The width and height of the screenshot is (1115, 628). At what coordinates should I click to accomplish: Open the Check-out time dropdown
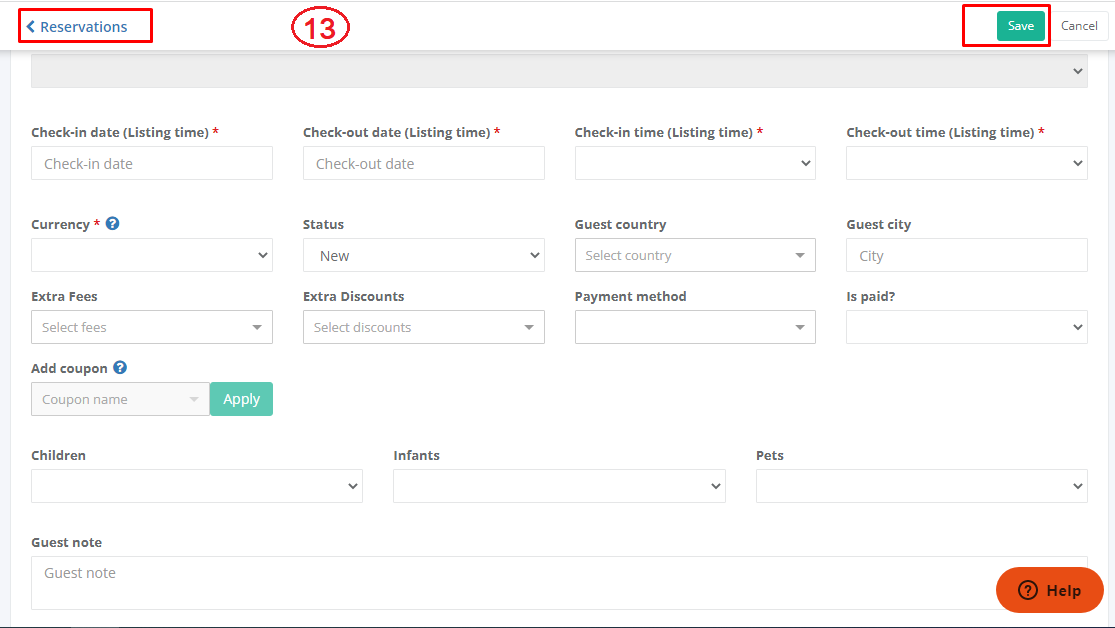[x=966, y=164]
